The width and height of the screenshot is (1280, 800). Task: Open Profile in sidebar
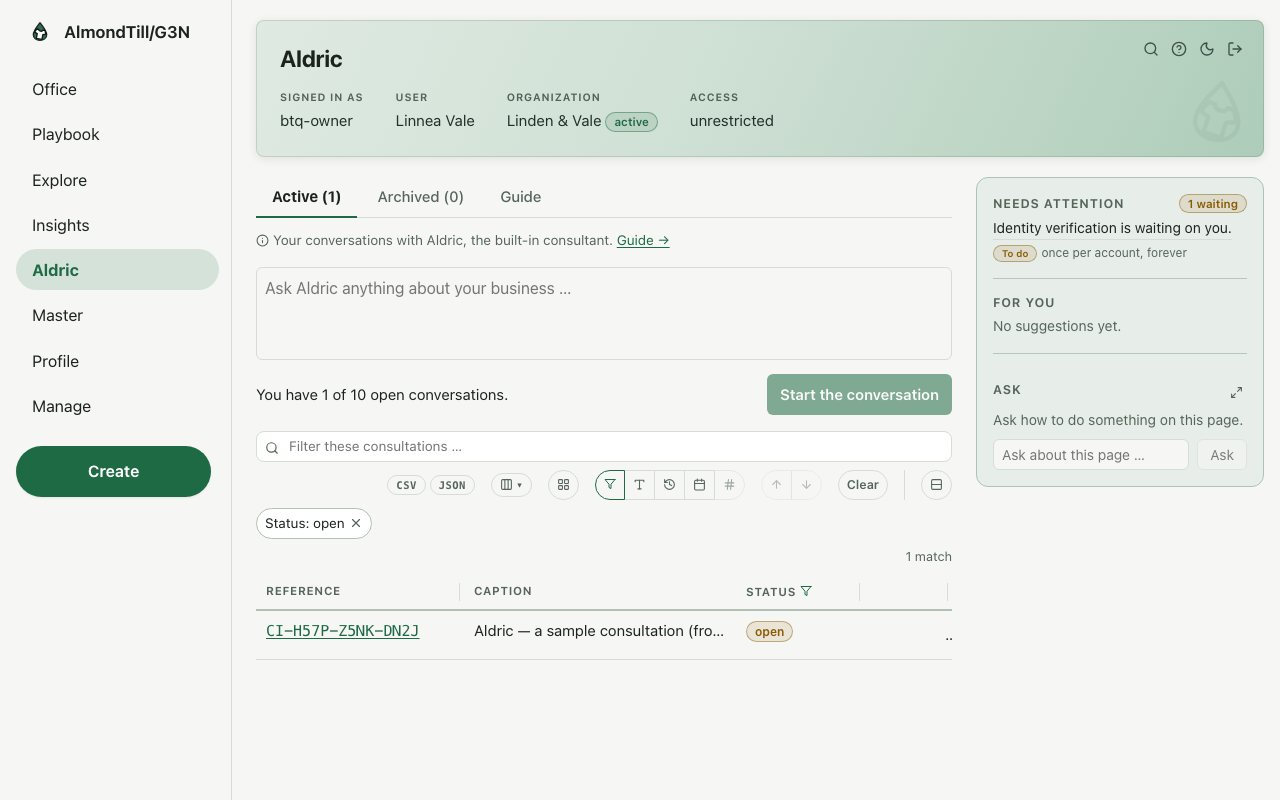coord(117,361)
